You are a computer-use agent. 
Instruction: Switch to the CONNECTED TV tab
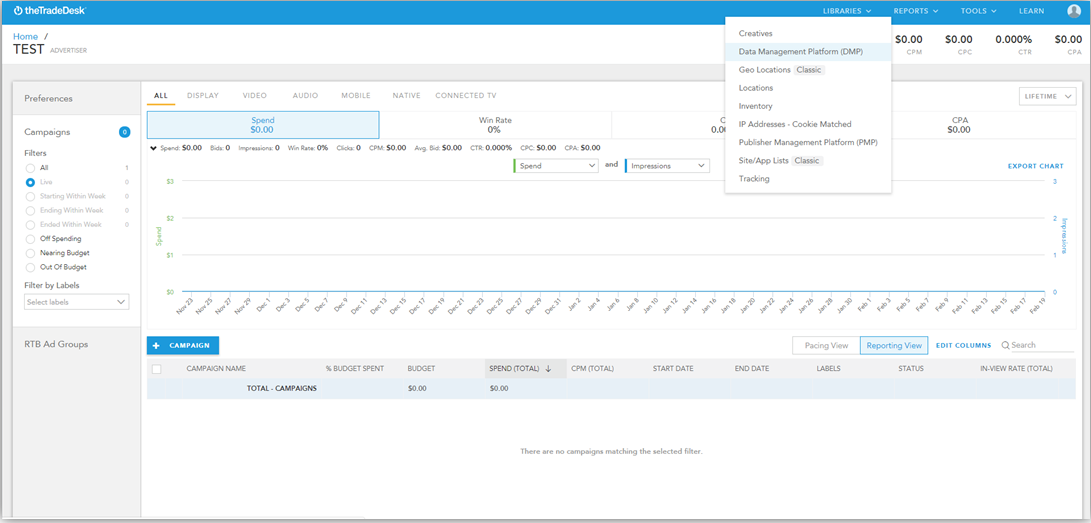tap(465, 96)
